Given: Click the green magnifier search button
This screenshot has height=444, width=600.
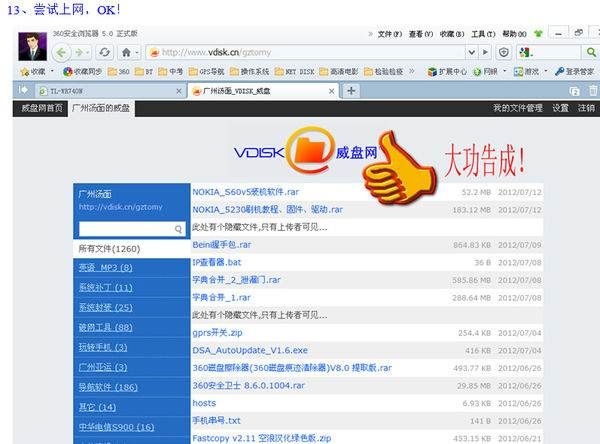Looking at the screenshot, I should tap(591, 52).
